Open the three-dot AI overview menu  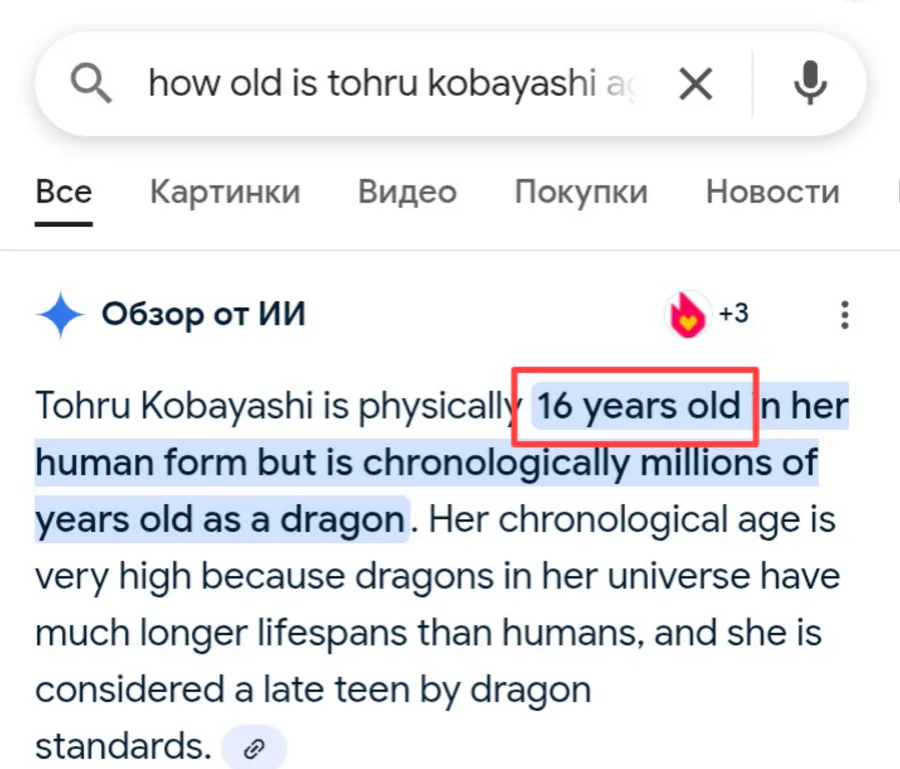844,314
